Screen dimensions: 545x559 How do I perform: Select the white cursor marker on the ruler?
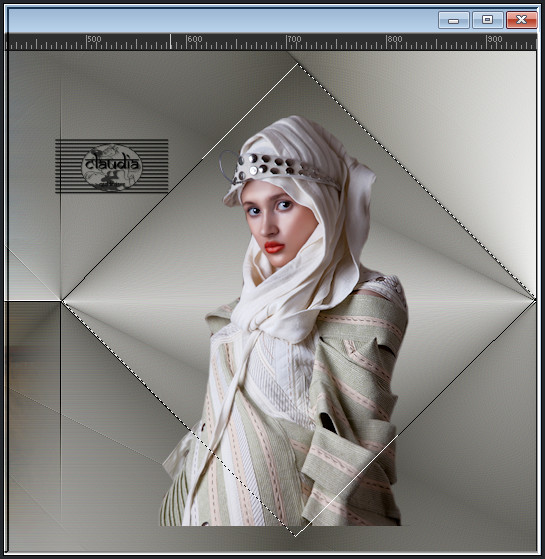(x=170, y=41)
